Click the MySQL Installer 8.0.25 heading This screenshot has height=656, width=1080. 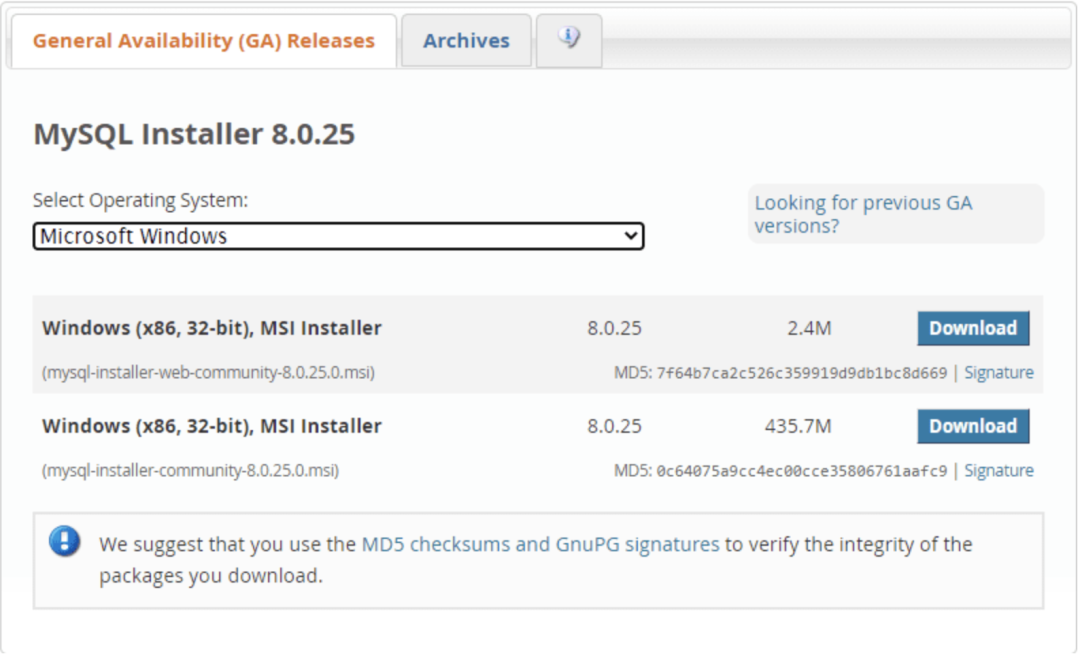pos(194,134)
